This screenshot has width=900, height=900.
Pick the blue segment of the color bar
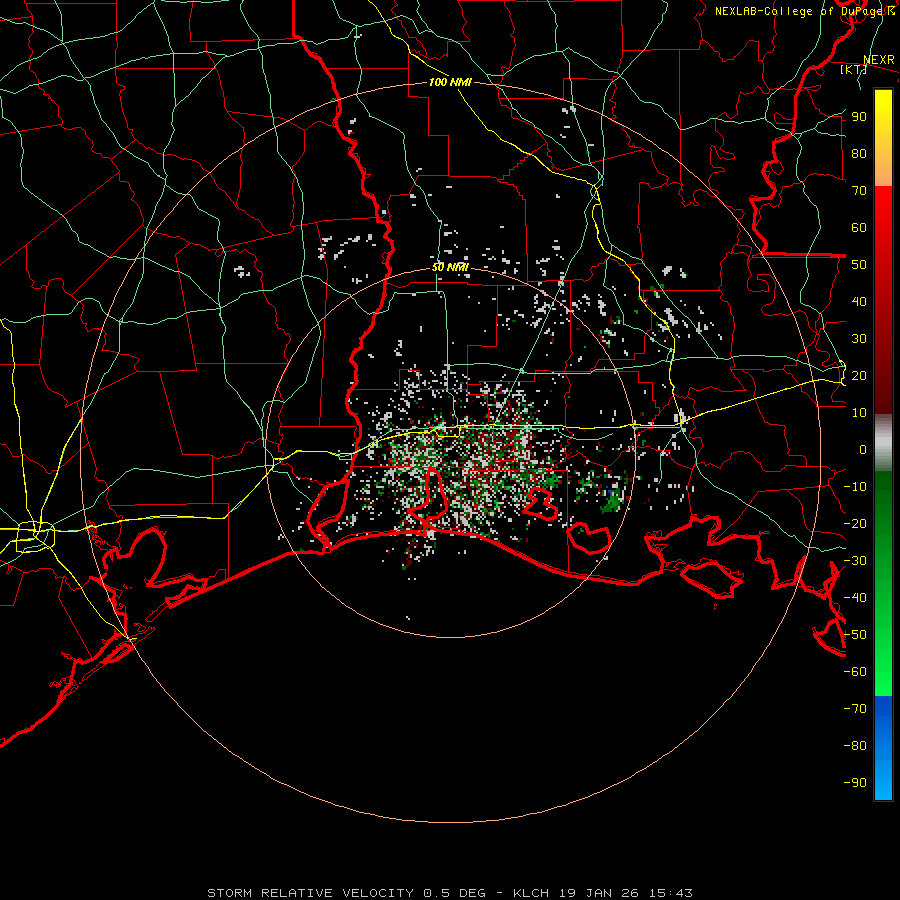pyautogui.click(x=883, y=747)
